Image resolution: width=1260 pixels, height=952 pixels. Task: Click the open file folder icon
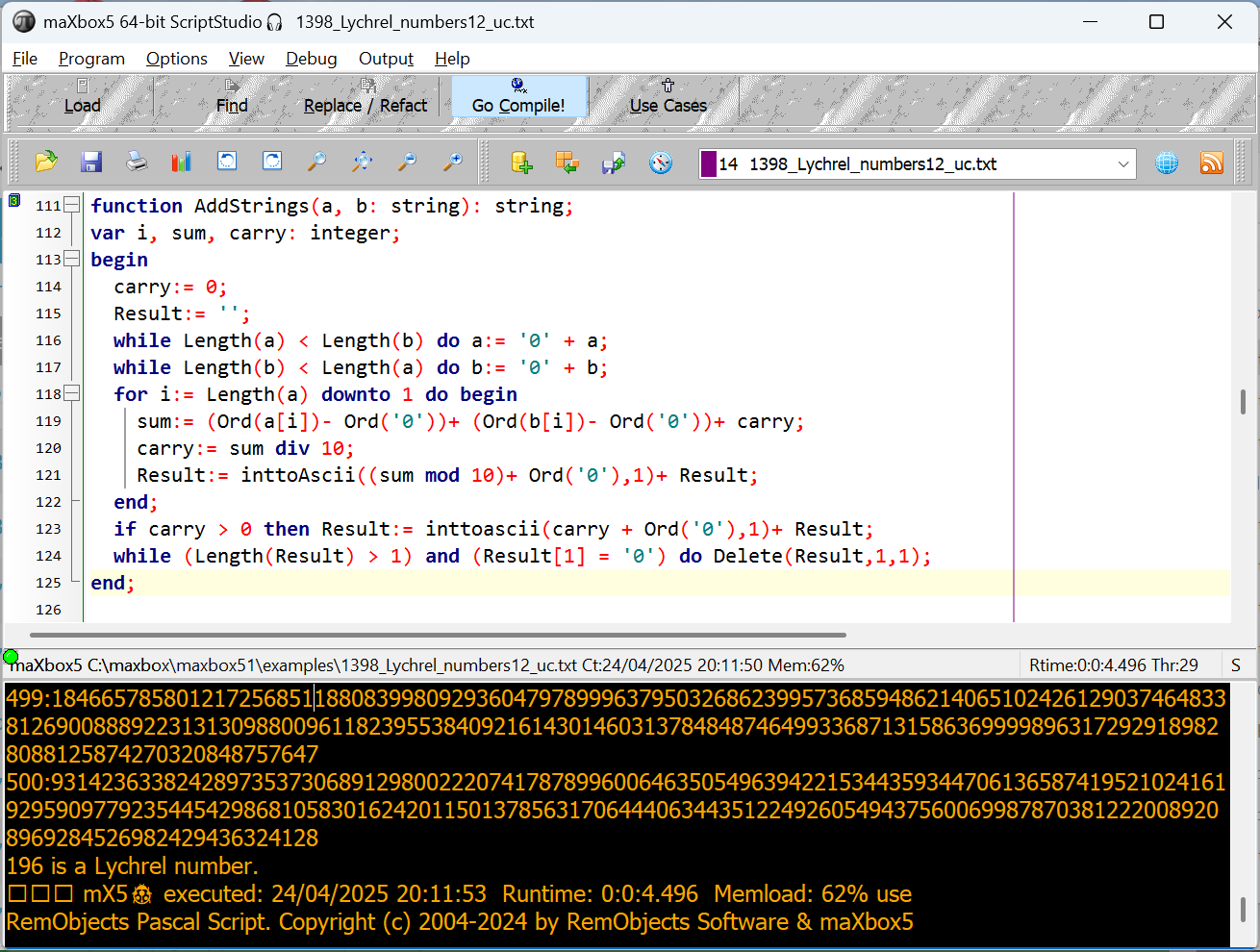pyautogui.click(x=45, y=162)
